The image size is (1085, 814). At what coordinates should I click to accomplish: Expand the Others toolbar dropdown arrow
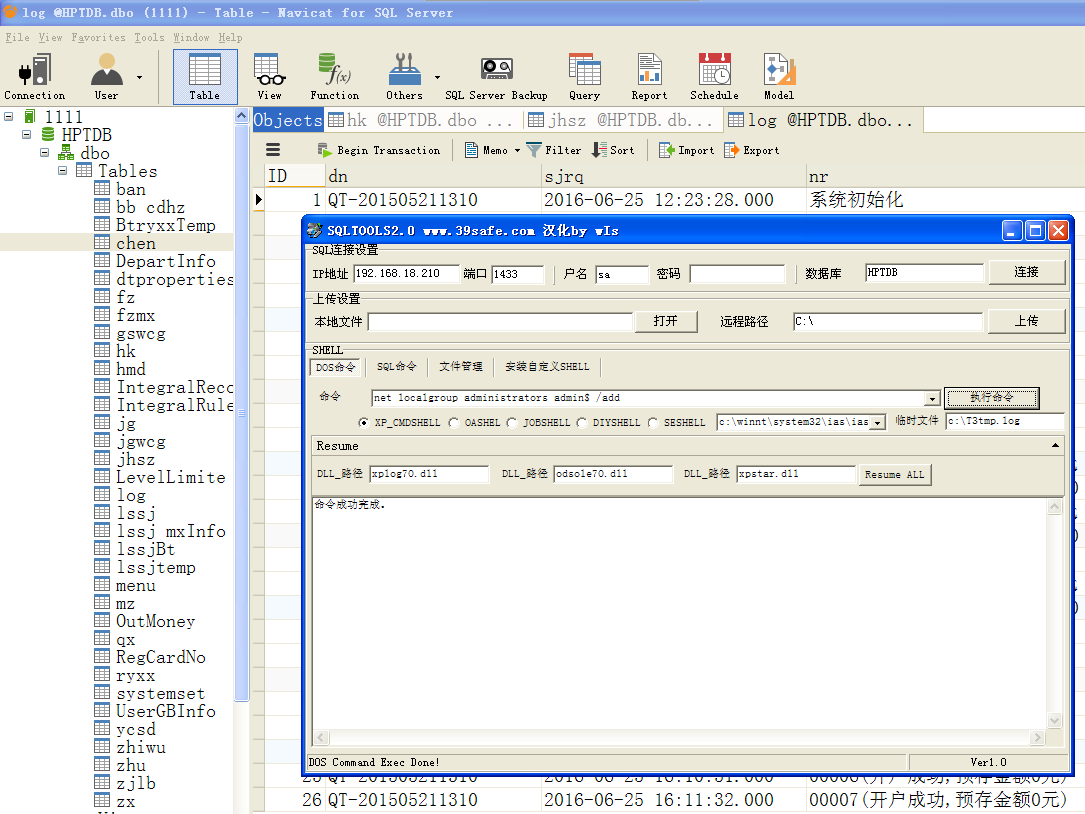[437, 77]
